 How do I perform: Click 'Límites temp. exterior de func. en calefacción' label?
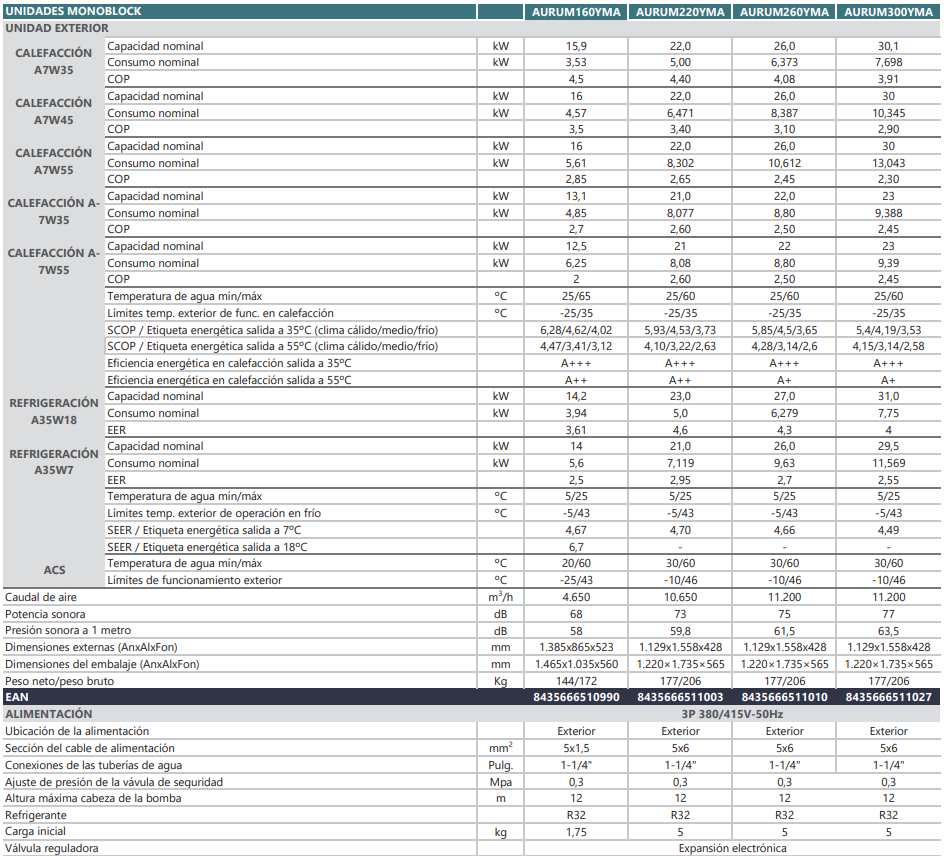tap(220, 314)
